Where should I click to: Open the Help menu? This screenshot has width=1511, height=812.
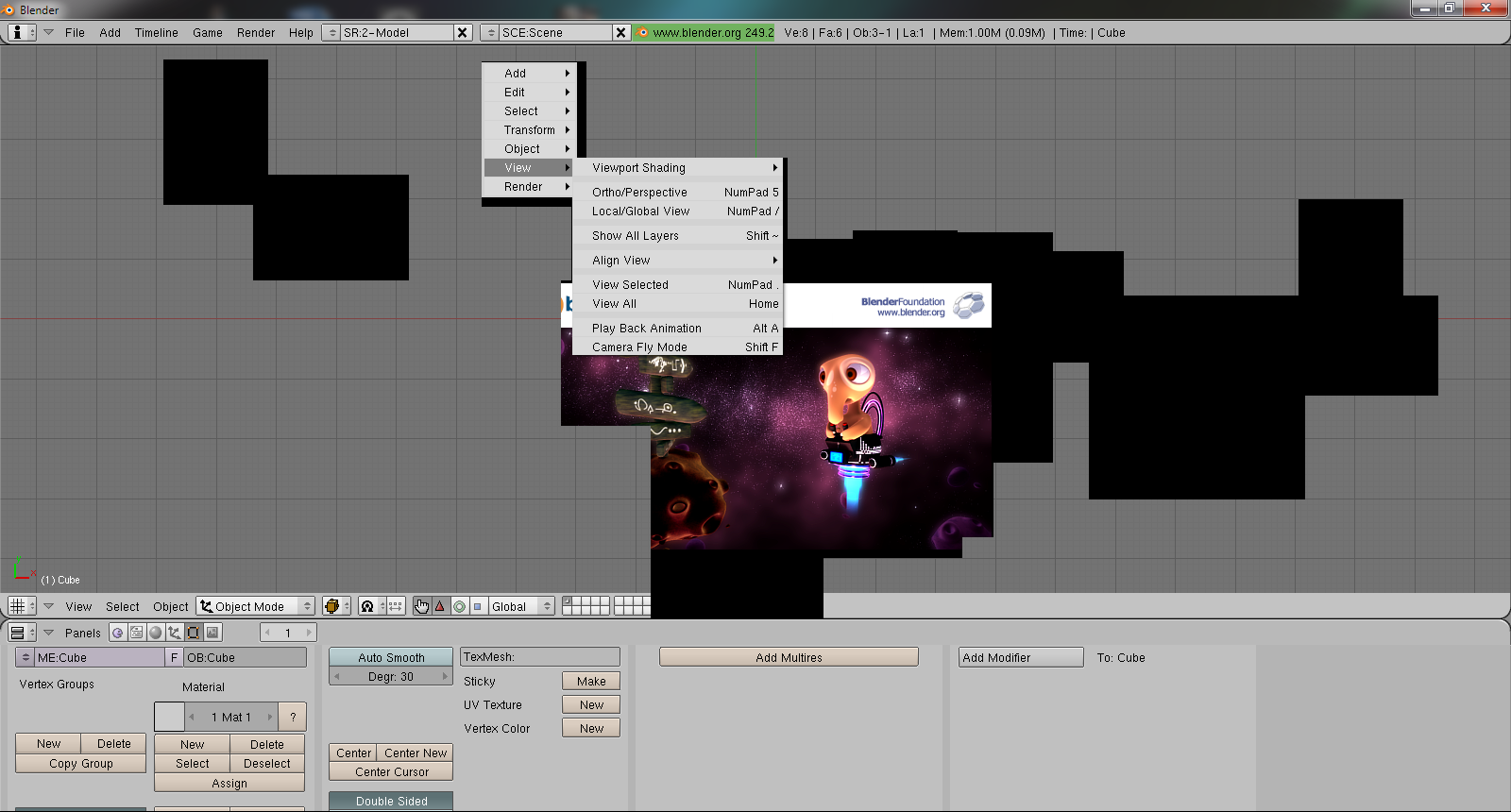point(301,32)
